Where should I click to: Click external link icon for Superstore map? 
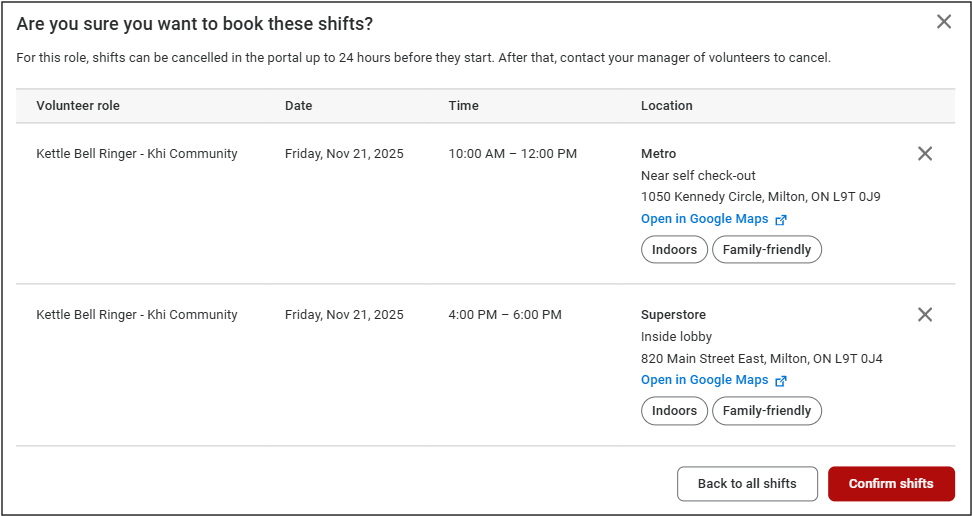(x=781, y=381)
